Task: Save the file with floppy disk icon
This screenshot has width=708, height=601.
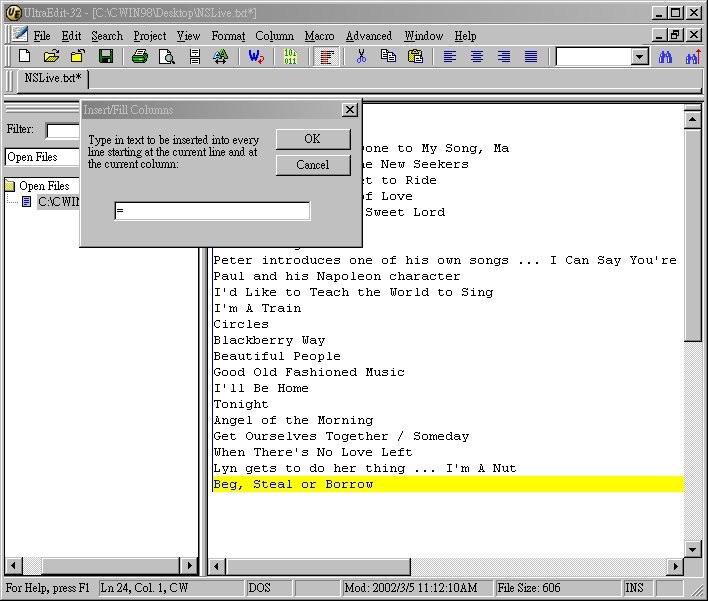Action: point(106,56)
